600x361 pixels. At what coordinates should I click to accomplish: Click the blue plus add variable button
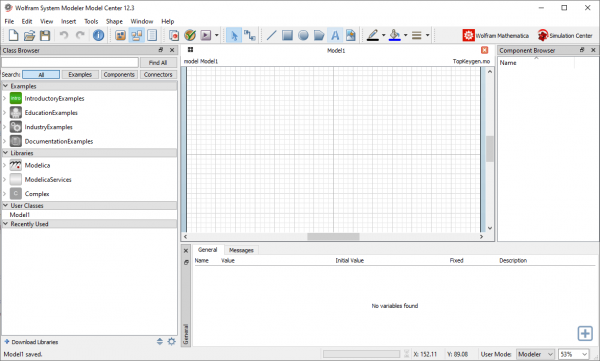585,333
